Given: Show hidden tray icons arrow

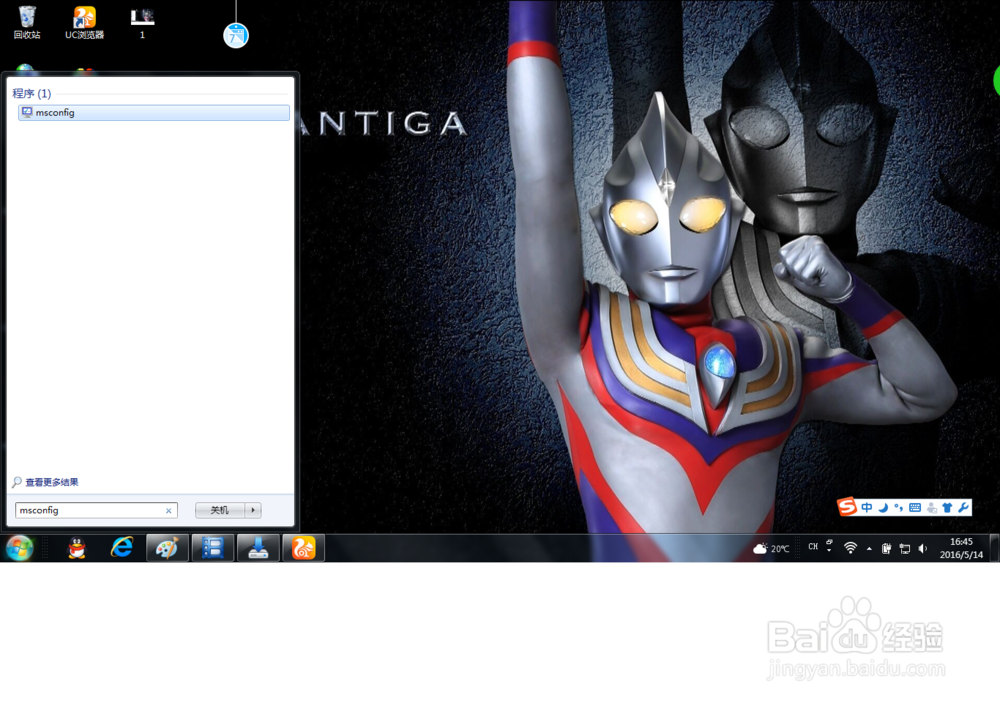Looking at the screenshot, I should click(x=869, y=549).
